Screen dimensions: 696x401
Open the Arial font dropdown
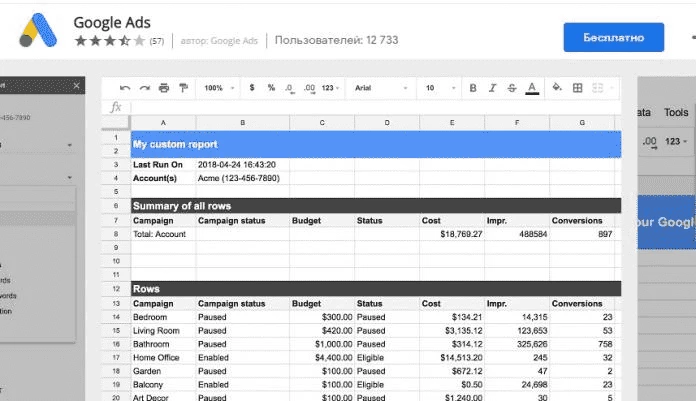coord(381,88)
